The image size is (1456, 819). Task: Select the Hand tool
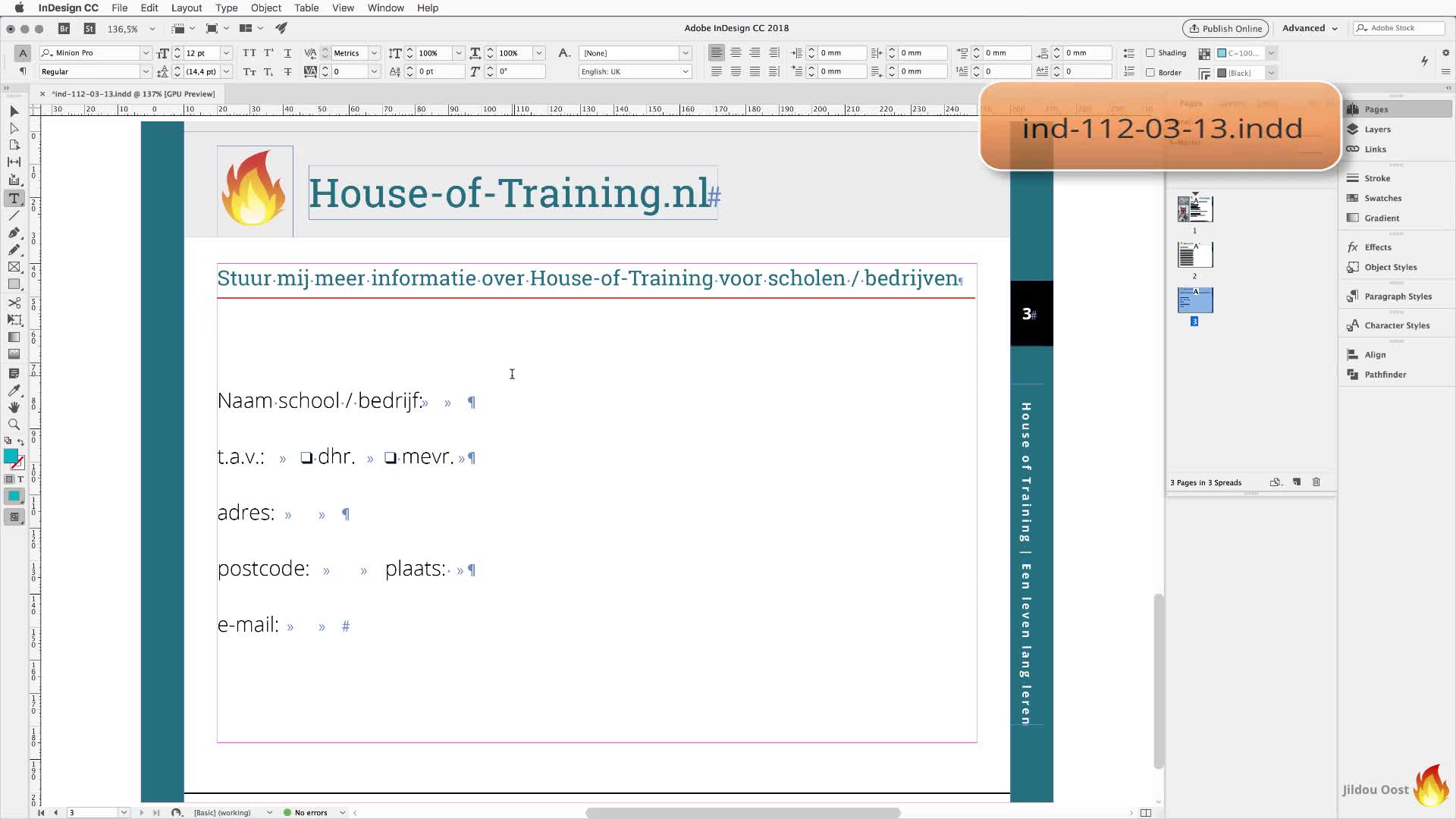pos(14,407)
